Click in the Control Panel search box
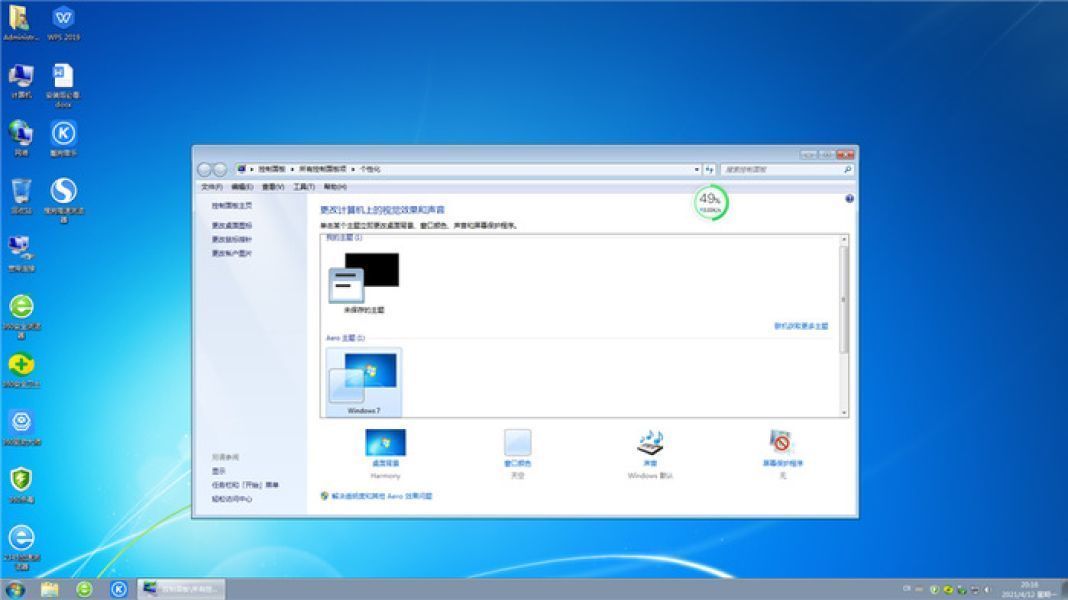Viewport: 1068px width, 600px height. pos(780,170)
